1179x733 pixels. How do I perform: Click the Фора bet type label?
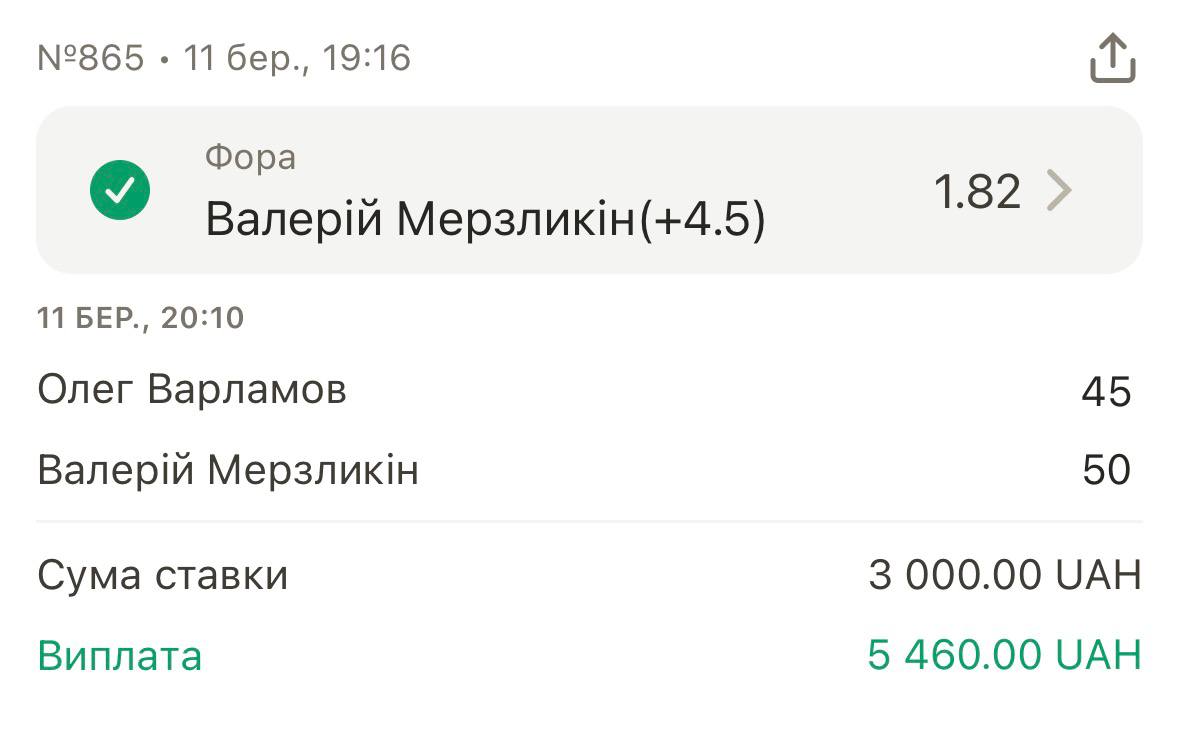point(250,157)
